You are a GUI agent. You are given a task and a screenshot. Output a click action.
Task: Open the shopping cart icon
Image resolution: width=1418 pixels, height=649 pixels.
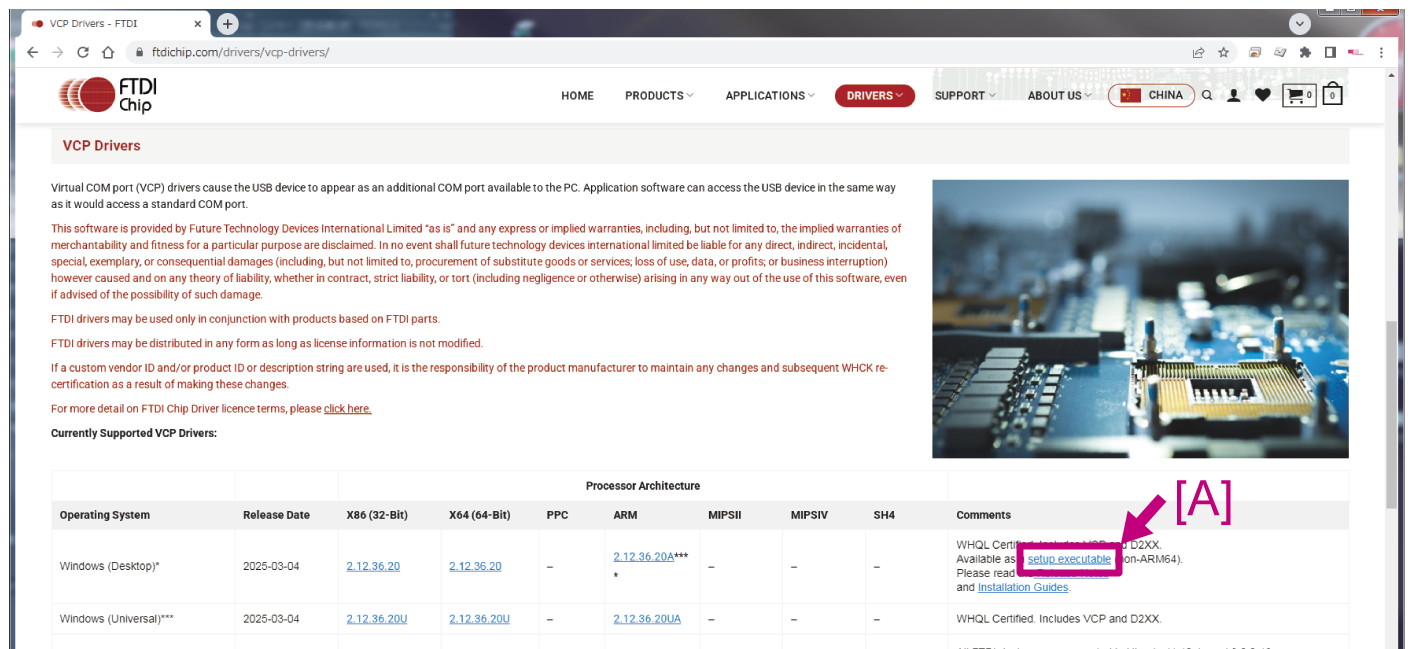click(x=1297, y=96)
